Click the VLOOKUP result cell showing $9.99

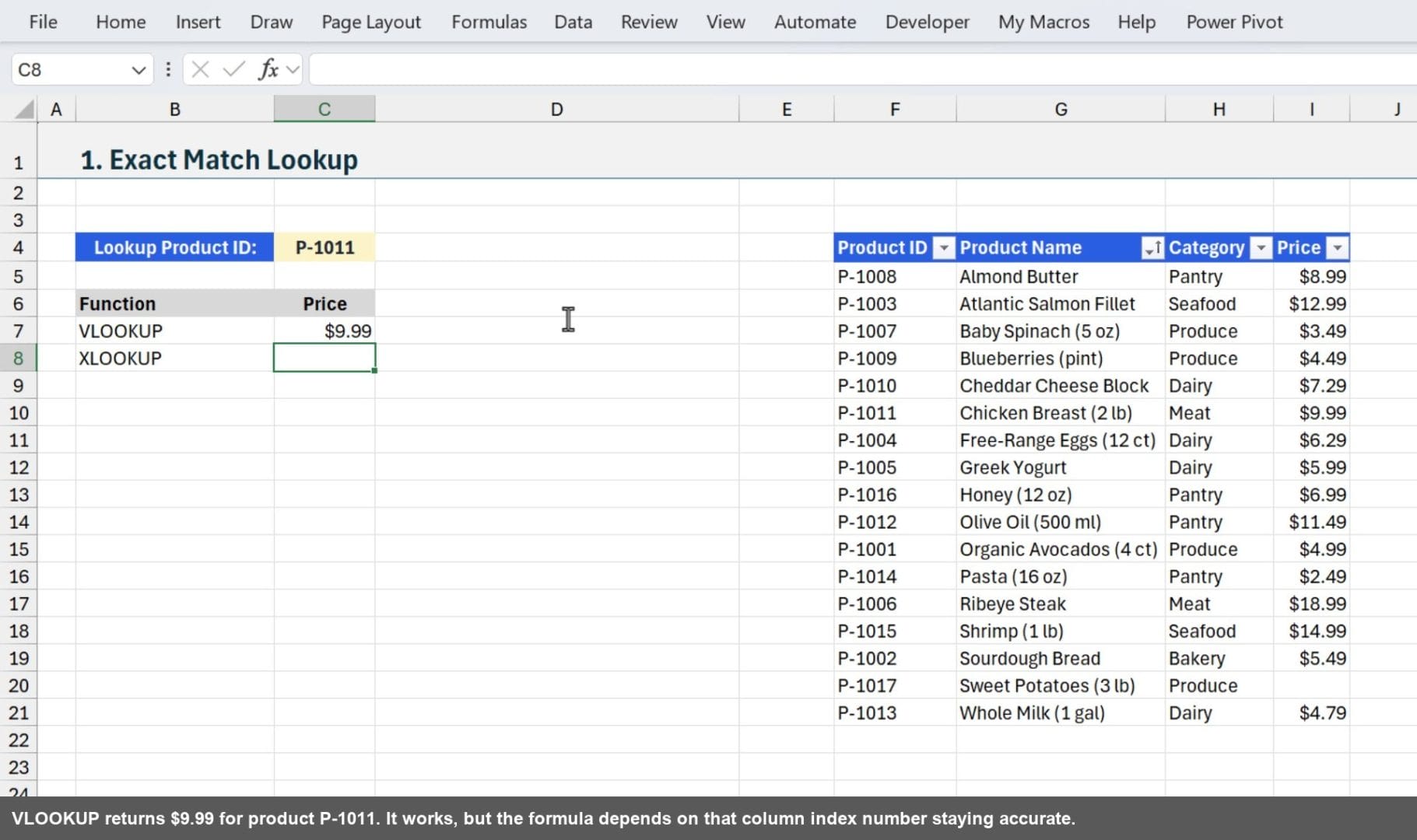(x=324, y=331)
